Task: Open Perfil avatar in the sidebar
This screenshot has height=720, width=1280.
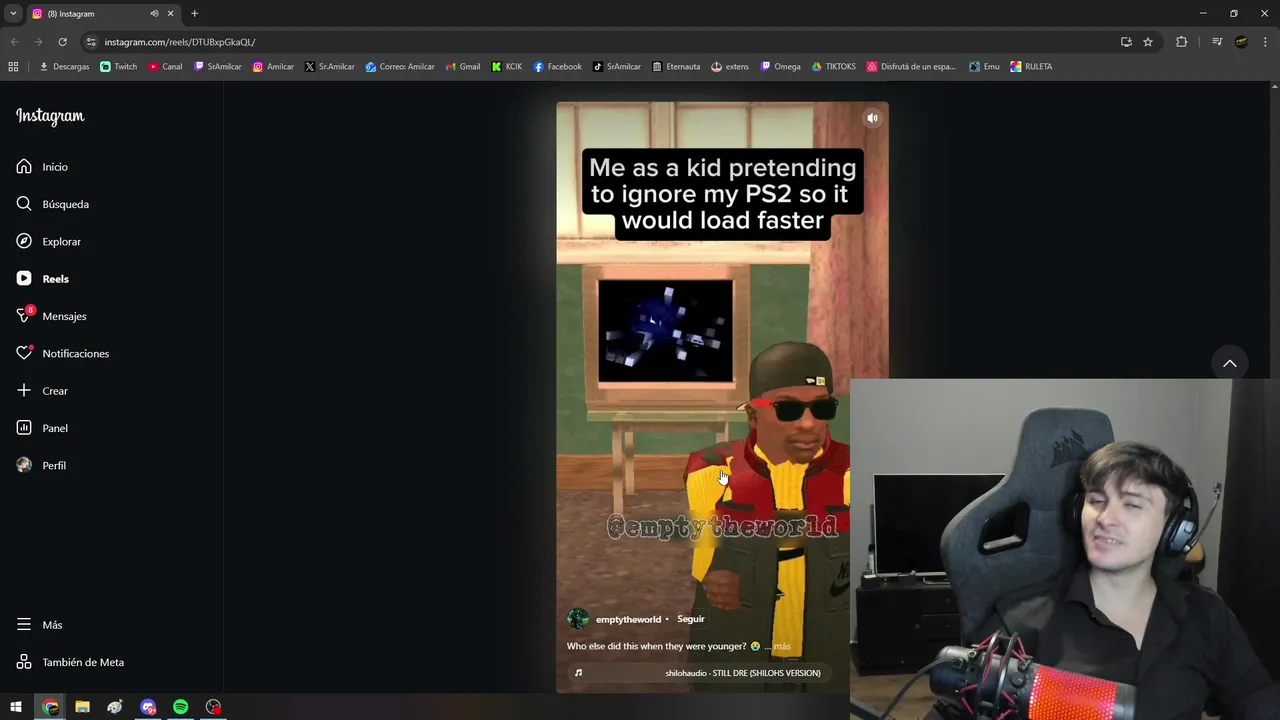Action: click(24, 465)
